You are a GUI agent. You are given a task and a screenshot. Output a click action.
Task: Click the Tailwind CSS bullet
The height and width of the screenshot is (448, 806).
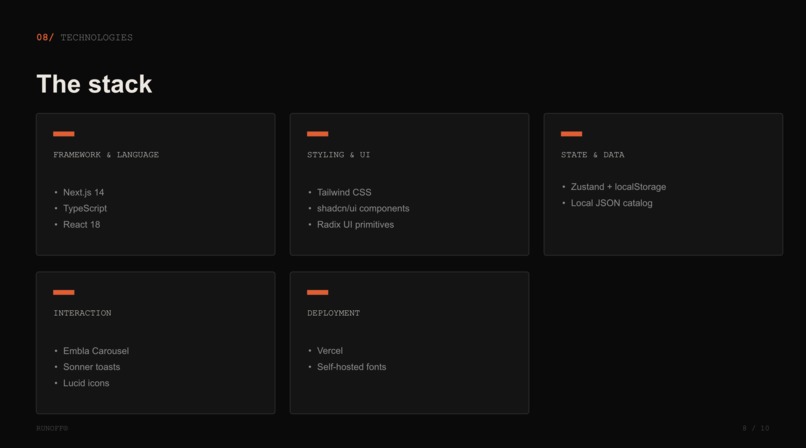(344, 192)
